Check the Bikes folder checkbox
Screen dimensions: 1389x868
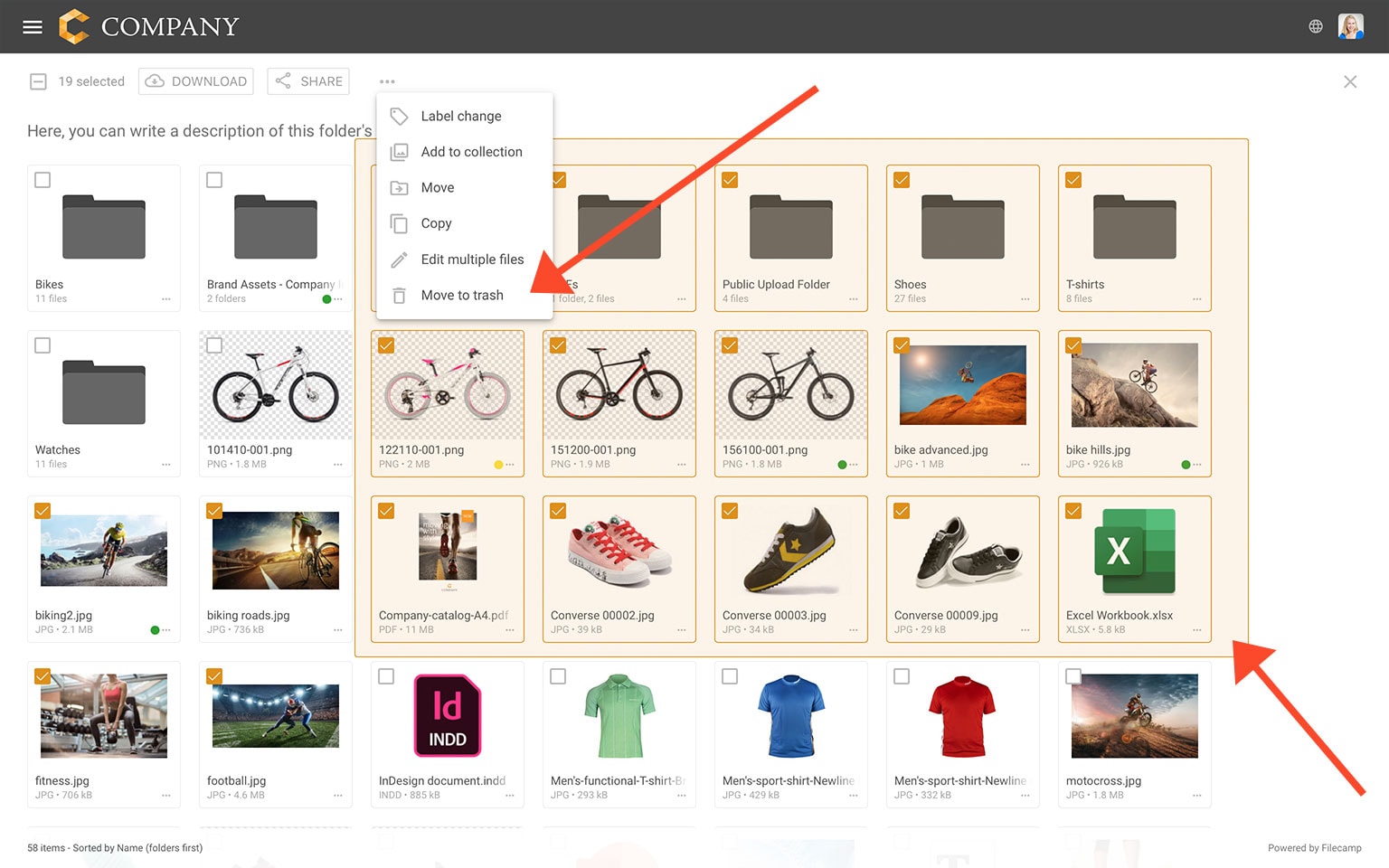43,180
